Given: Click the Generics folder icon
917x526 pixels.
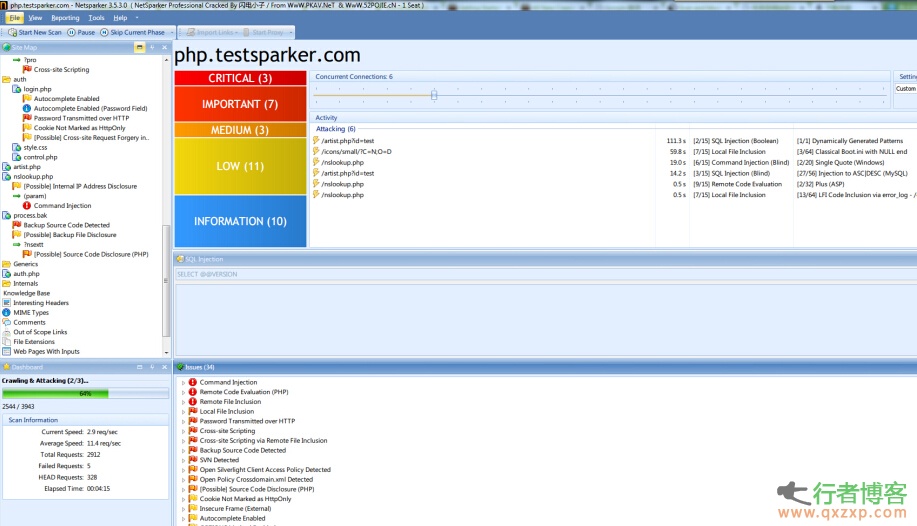Looking at the screenshot, I should click(6, 264).
